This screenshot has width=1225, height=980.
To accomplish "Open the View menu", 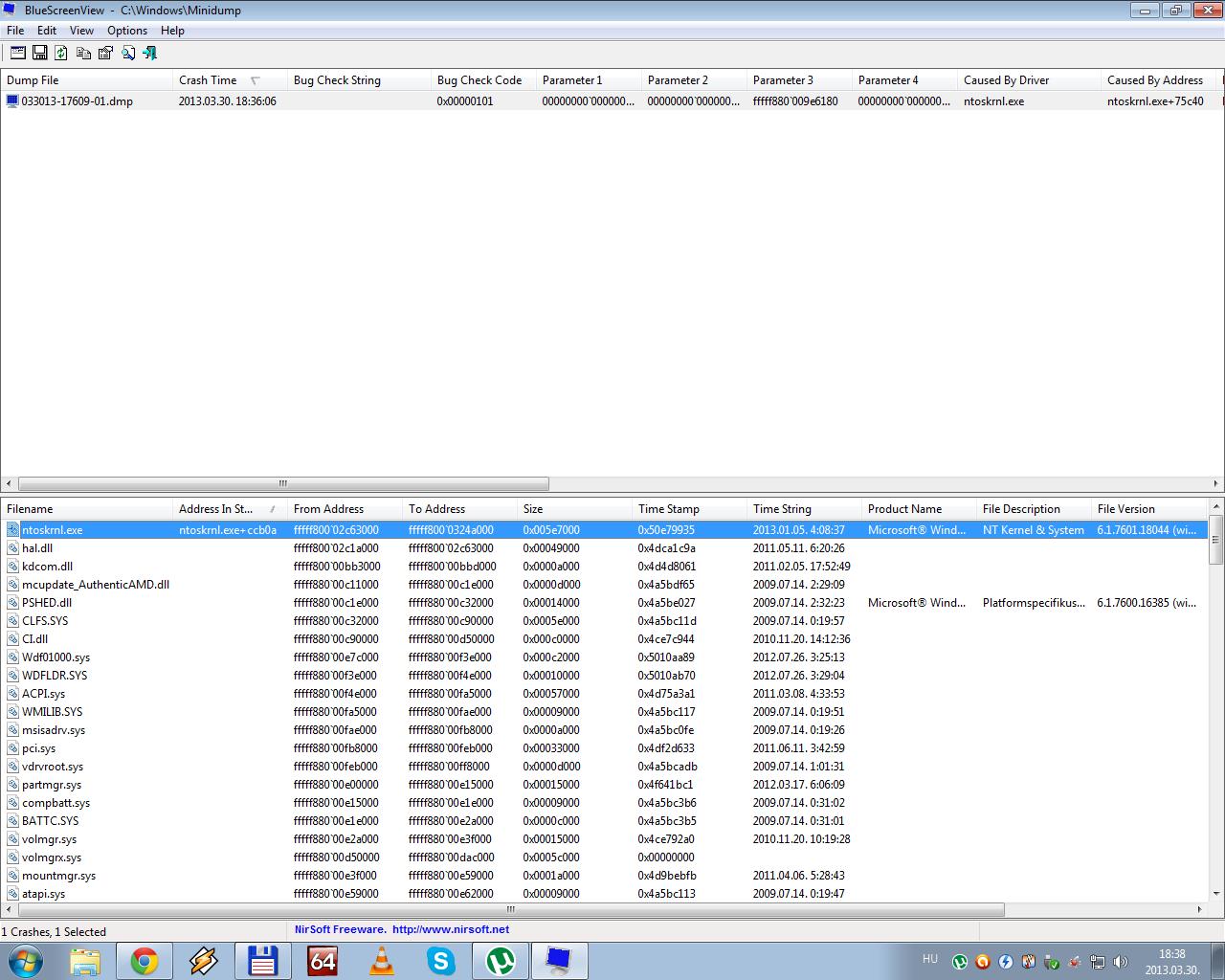I will pos(81,31).
